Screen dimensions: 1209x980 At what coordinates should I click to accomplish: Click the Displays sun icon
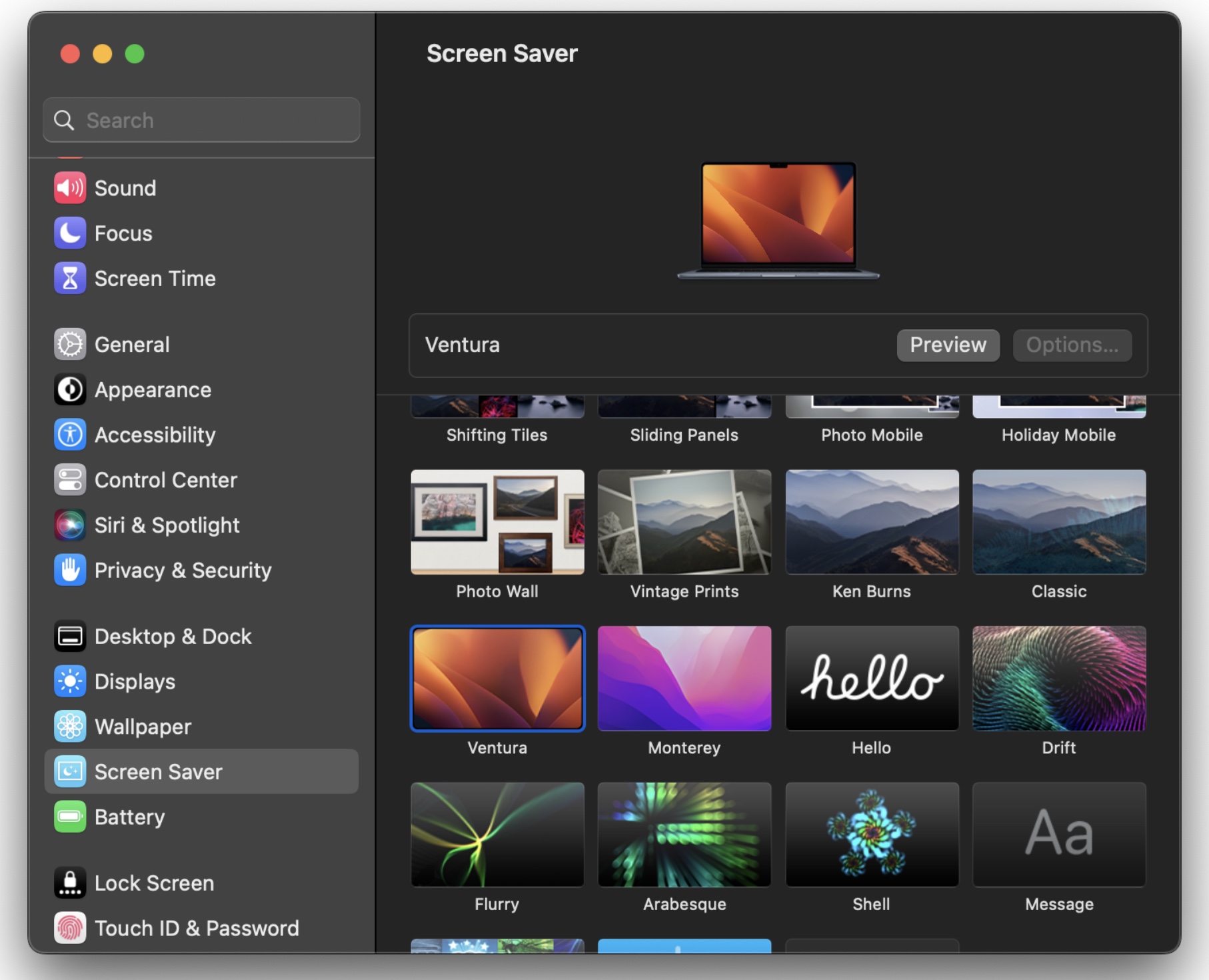point(70,681)
